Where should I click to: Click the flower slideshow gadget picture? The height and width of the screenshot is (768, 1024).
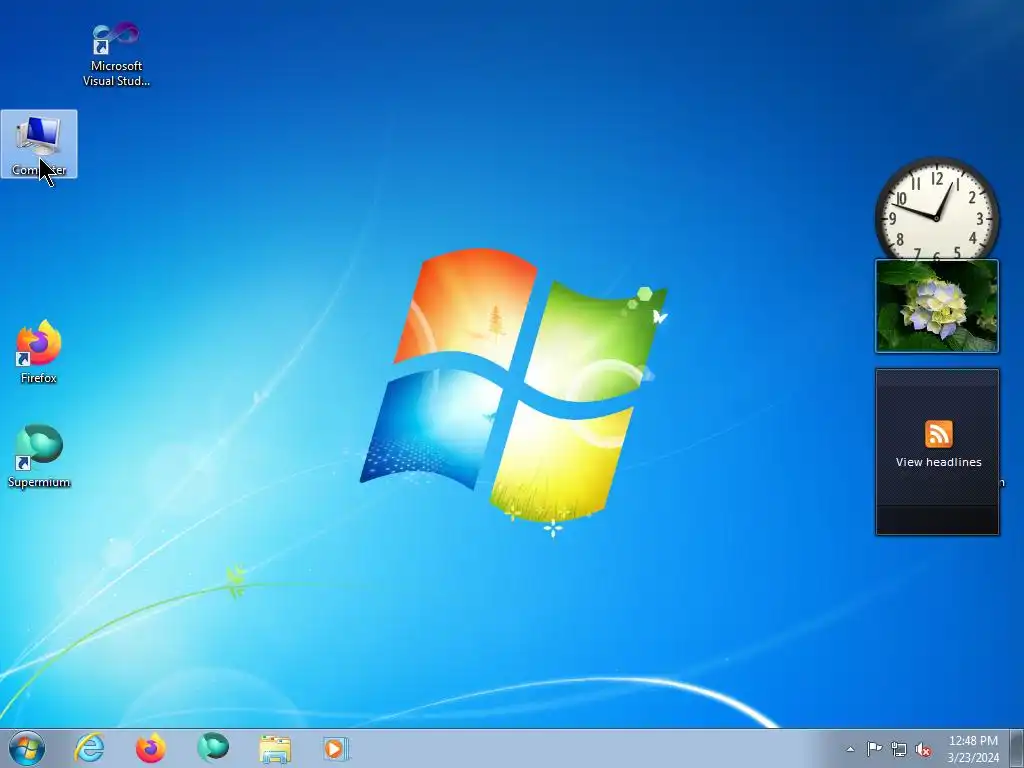pyautogui.click(x=936, y=306)
